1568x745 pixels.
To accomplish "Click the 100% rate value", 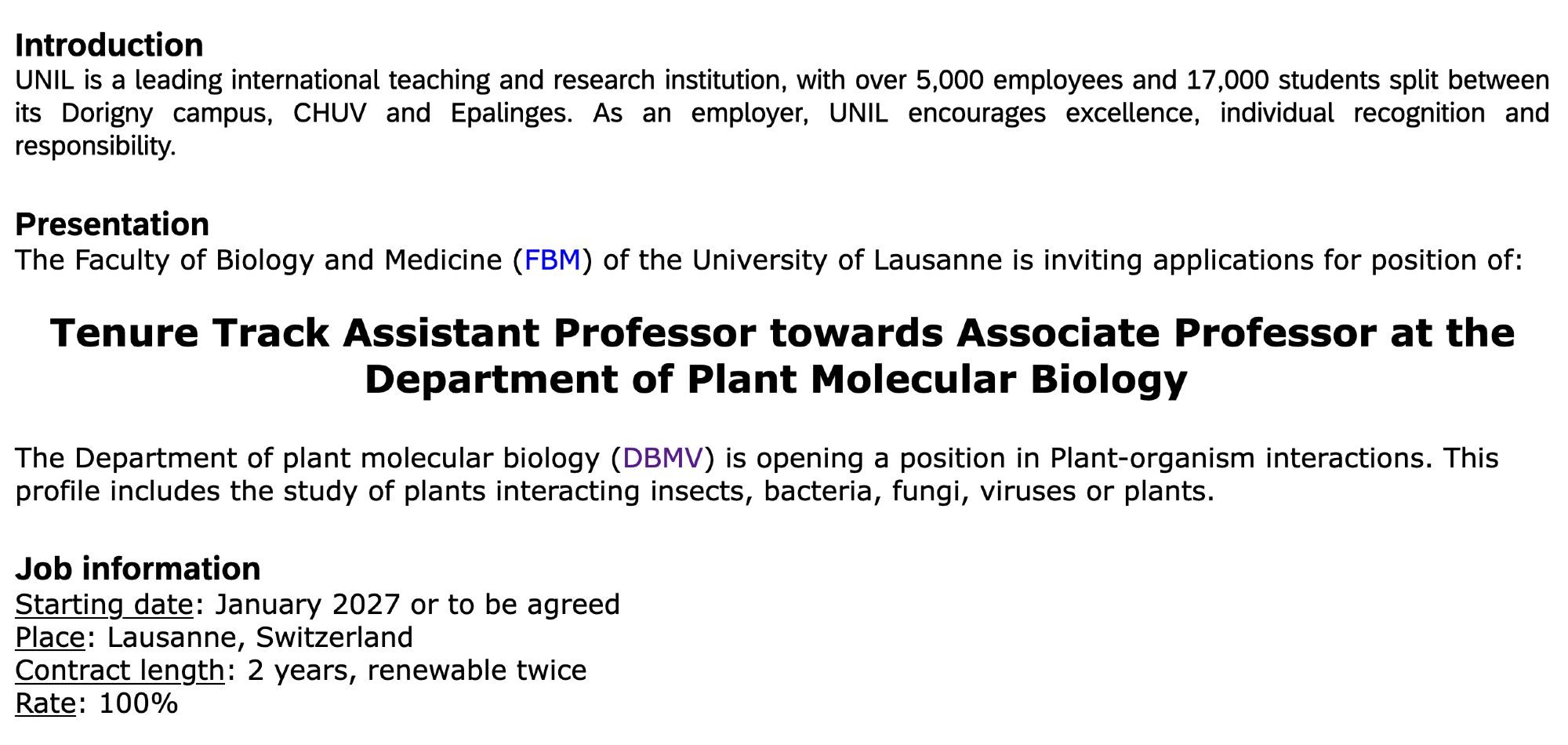I will point(139,703).
